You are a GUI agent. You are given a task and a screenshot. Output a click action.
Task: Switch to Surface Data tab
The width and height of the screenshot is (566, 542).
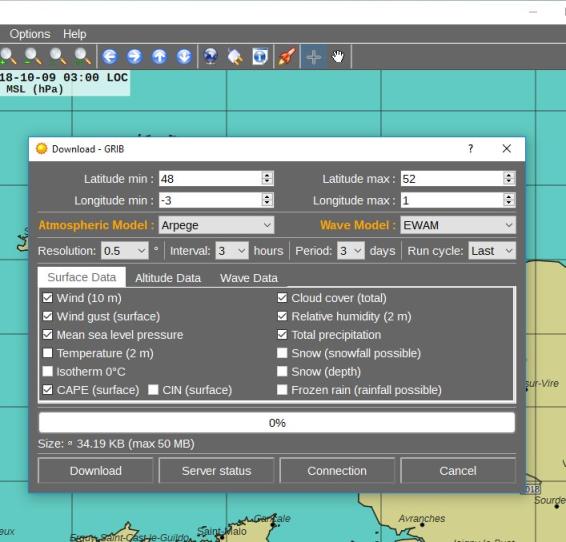click(x=82, y=277)
